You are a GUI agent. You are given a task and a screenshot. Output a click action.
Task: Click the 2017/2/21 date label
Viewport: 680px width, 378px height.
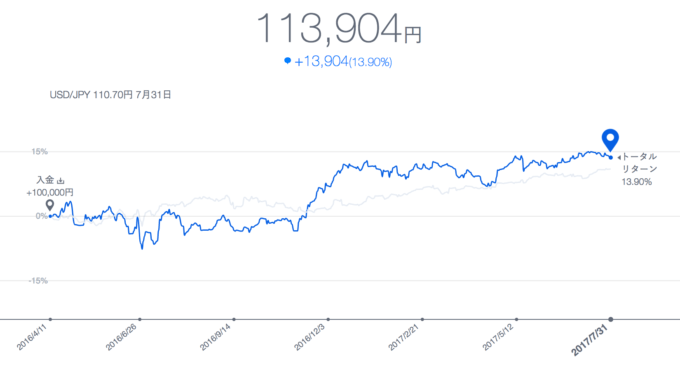coord(404,337)
